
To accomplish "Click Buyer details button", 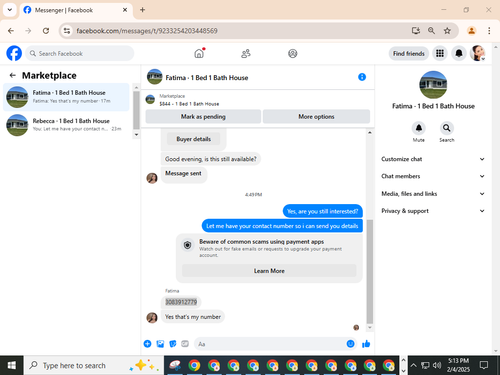I will pos(193,139).
